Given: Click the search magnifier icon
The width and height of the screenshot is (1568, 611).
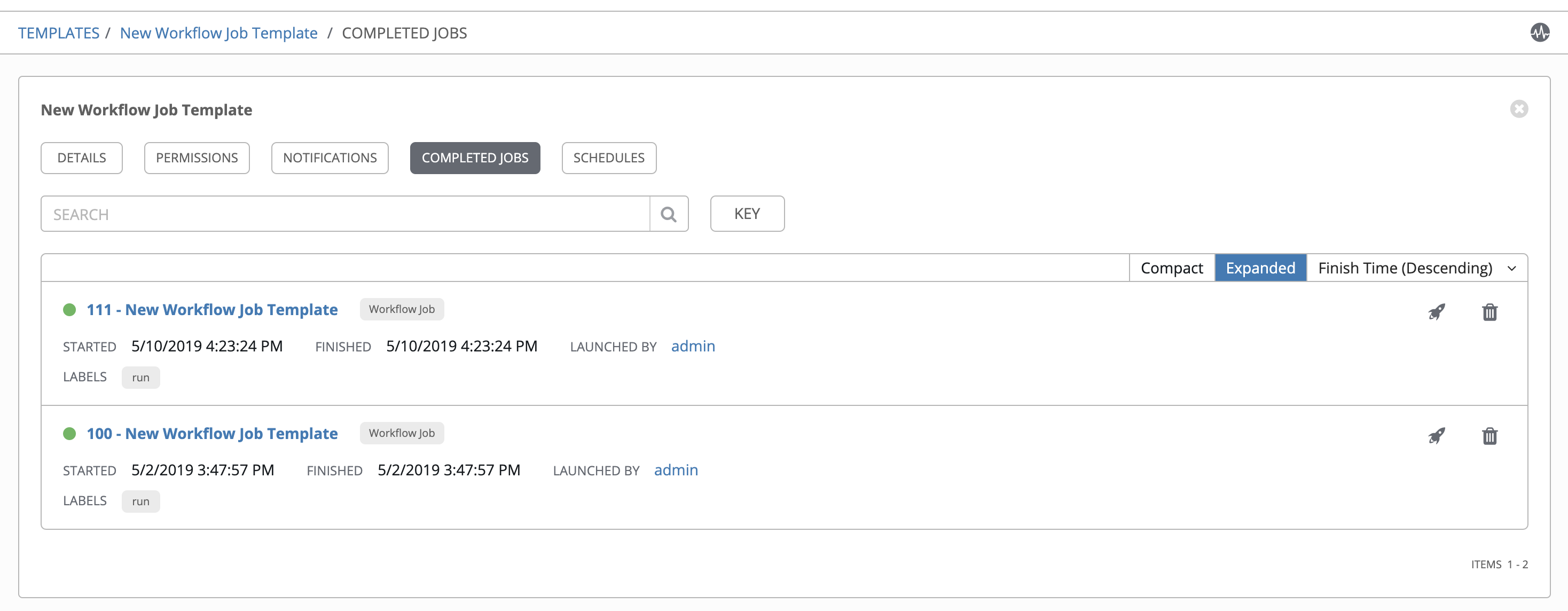Looking at the screenshot, I should (x=668, y=214).
